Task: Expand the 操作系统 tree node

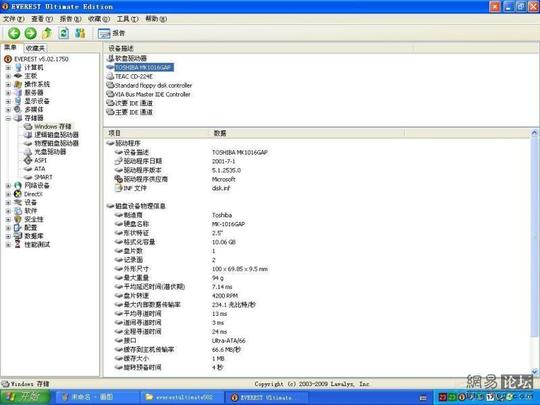Action: tap(8, 84)
